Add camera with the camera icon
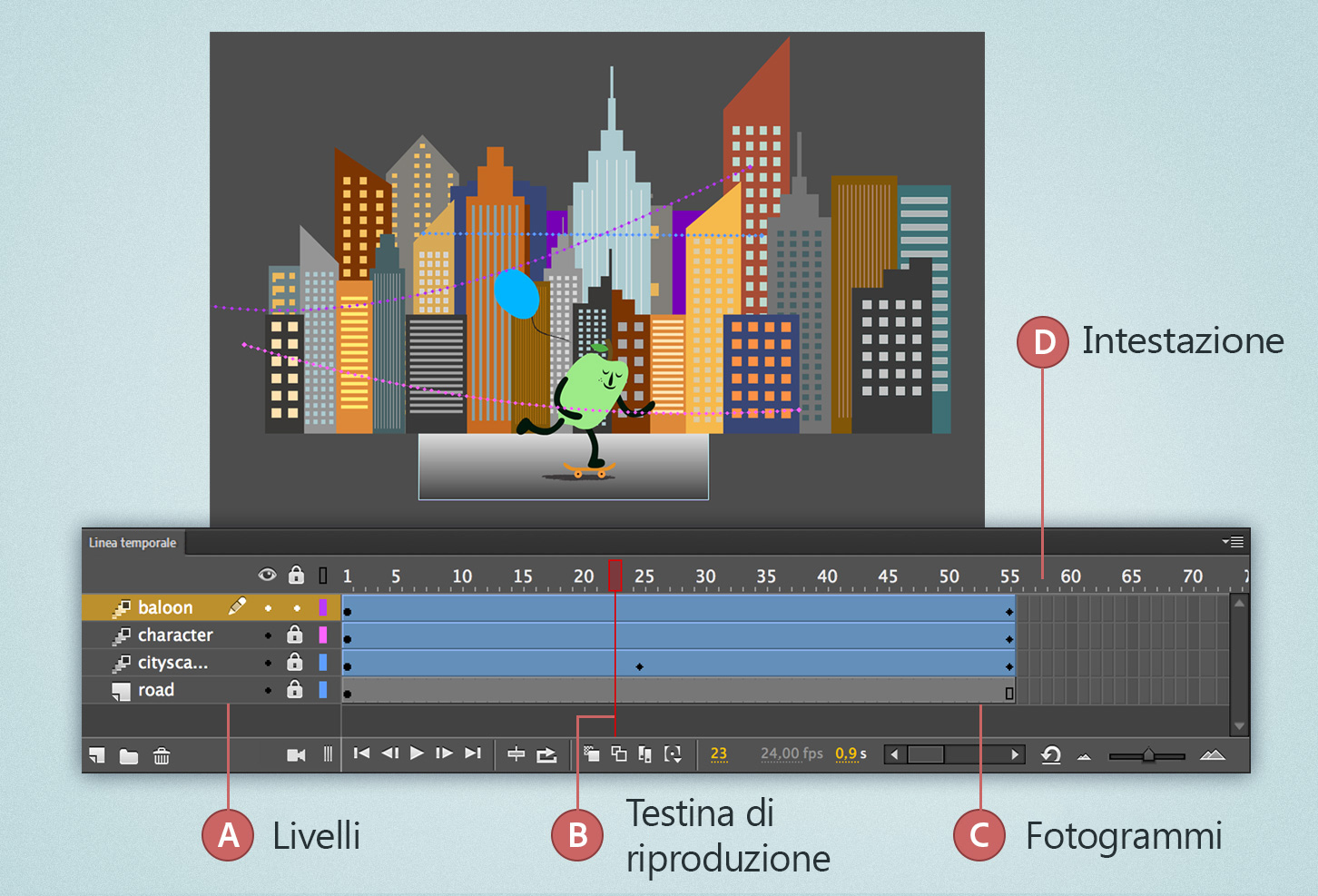 click(296, 755)
